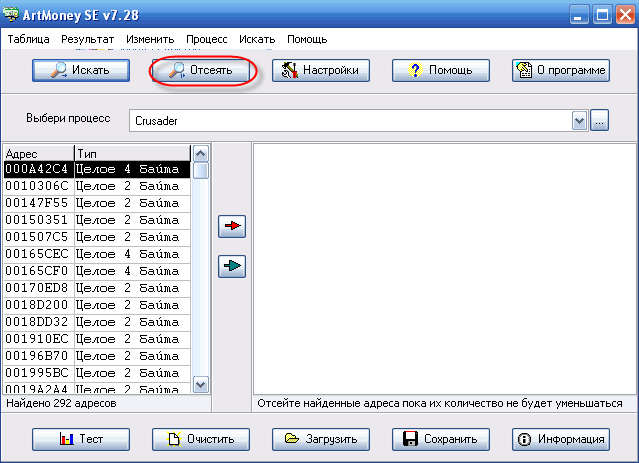Select address row 001995BC

click(97, 373)
